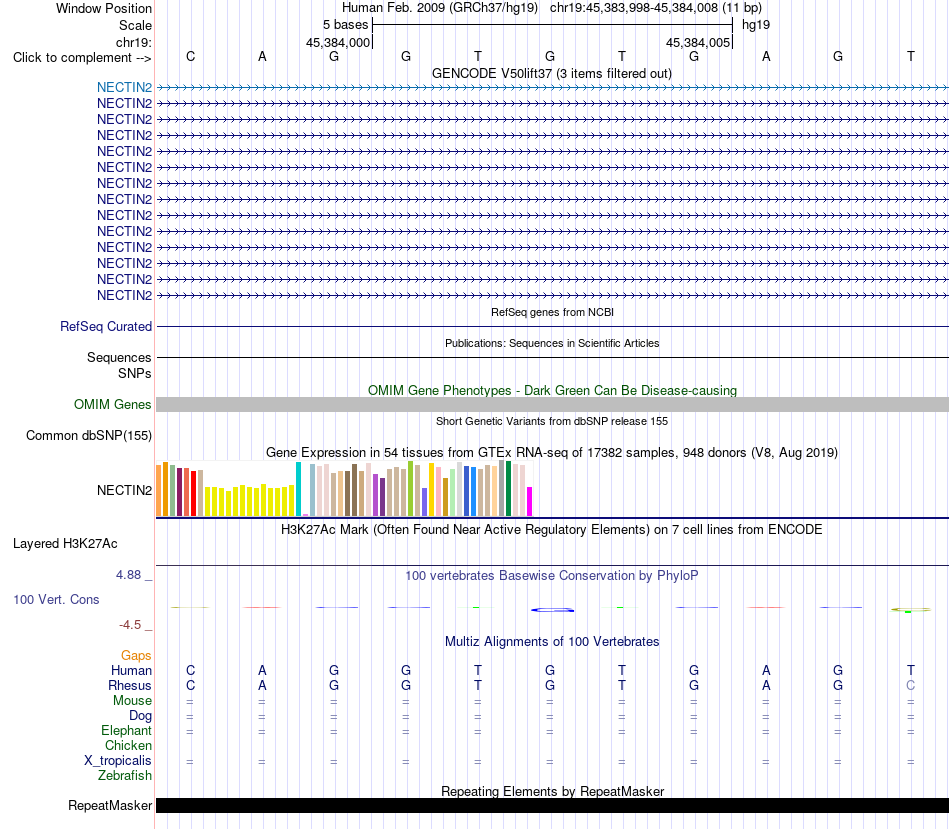Select the Layered H3K27Ac label
950x829 pixels.
(x=65, y=544)
